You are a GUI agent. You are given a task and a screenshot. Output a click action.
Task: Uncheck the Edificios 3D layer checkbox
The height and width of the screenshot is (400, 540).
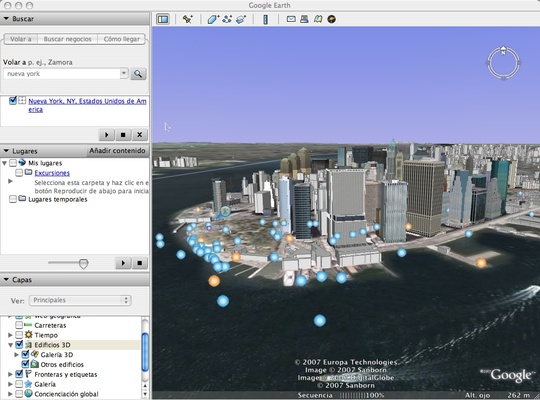click(19, 344)
